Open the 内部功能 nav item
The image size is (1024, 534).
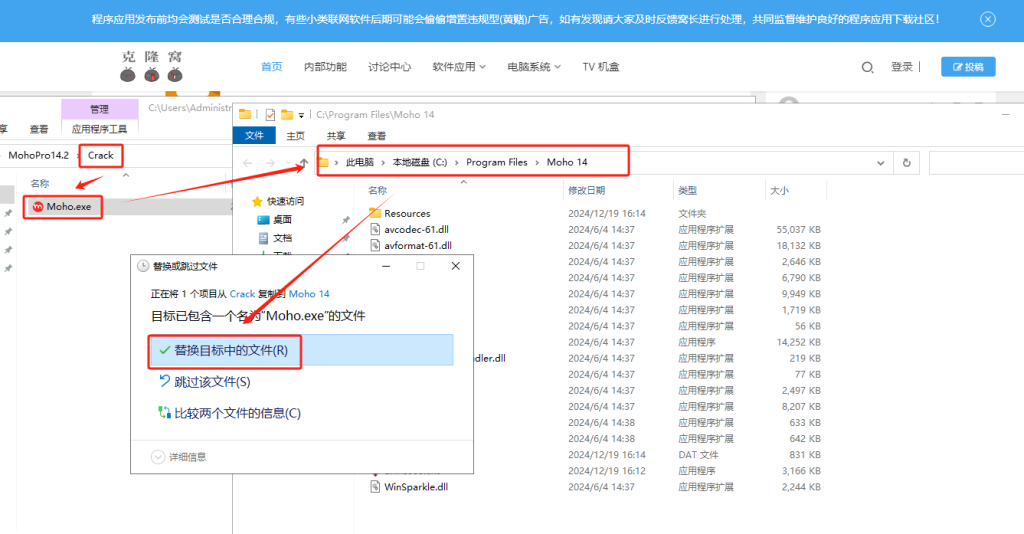[x=325, y=67]
